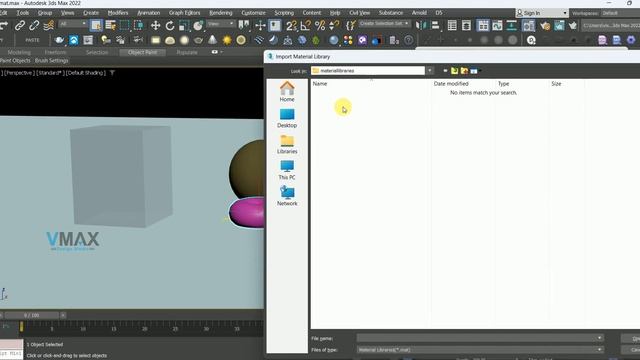Click the Render Production teapot icon
This screenshot has height=360, width=640.
[573, 26]
